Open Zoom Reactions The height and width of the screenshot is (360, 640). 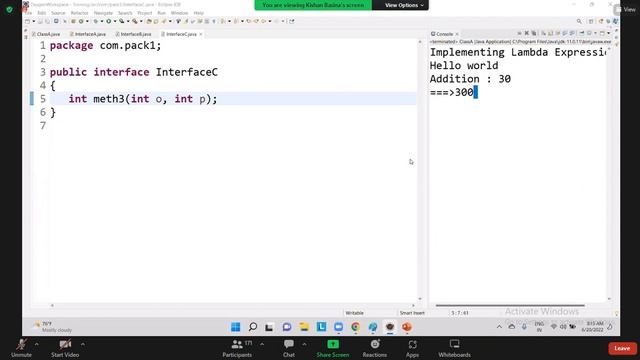click(x=375, y=348)
